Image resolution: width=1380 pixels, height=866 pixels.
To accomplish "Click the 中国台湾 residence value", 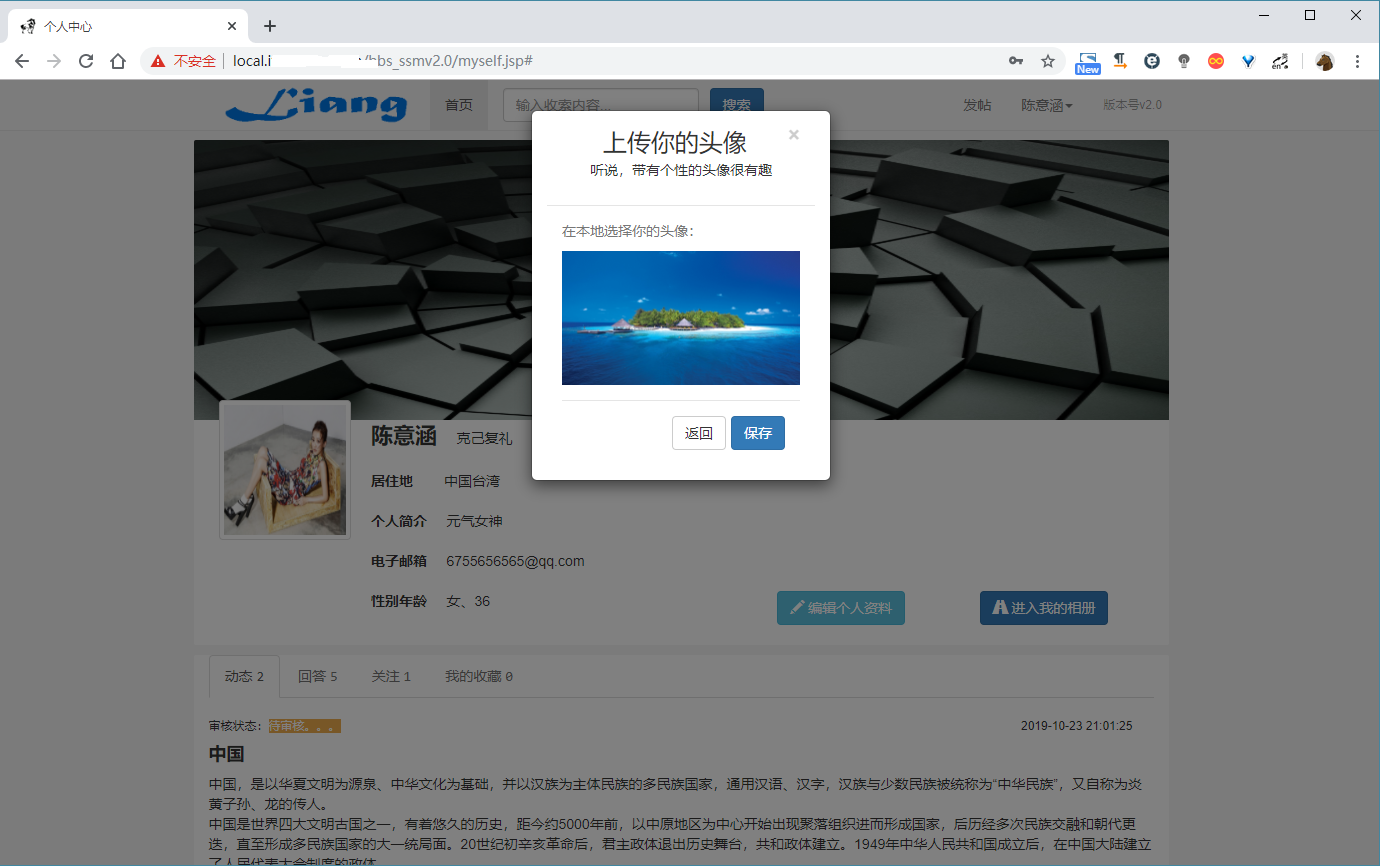I will tap(472, 481).
